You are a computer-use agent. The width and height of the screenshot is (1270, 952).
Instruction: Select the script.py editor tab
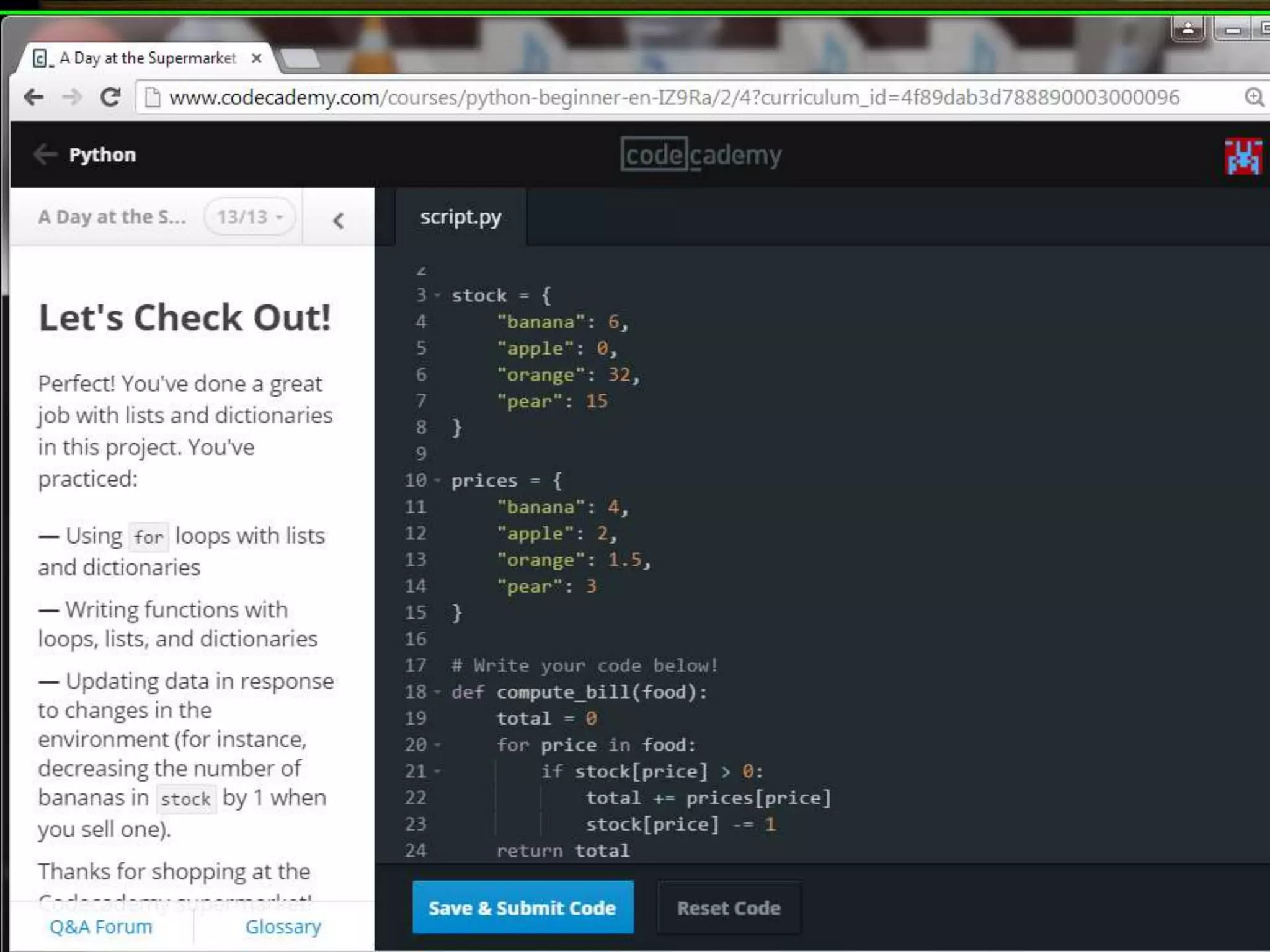461,217
